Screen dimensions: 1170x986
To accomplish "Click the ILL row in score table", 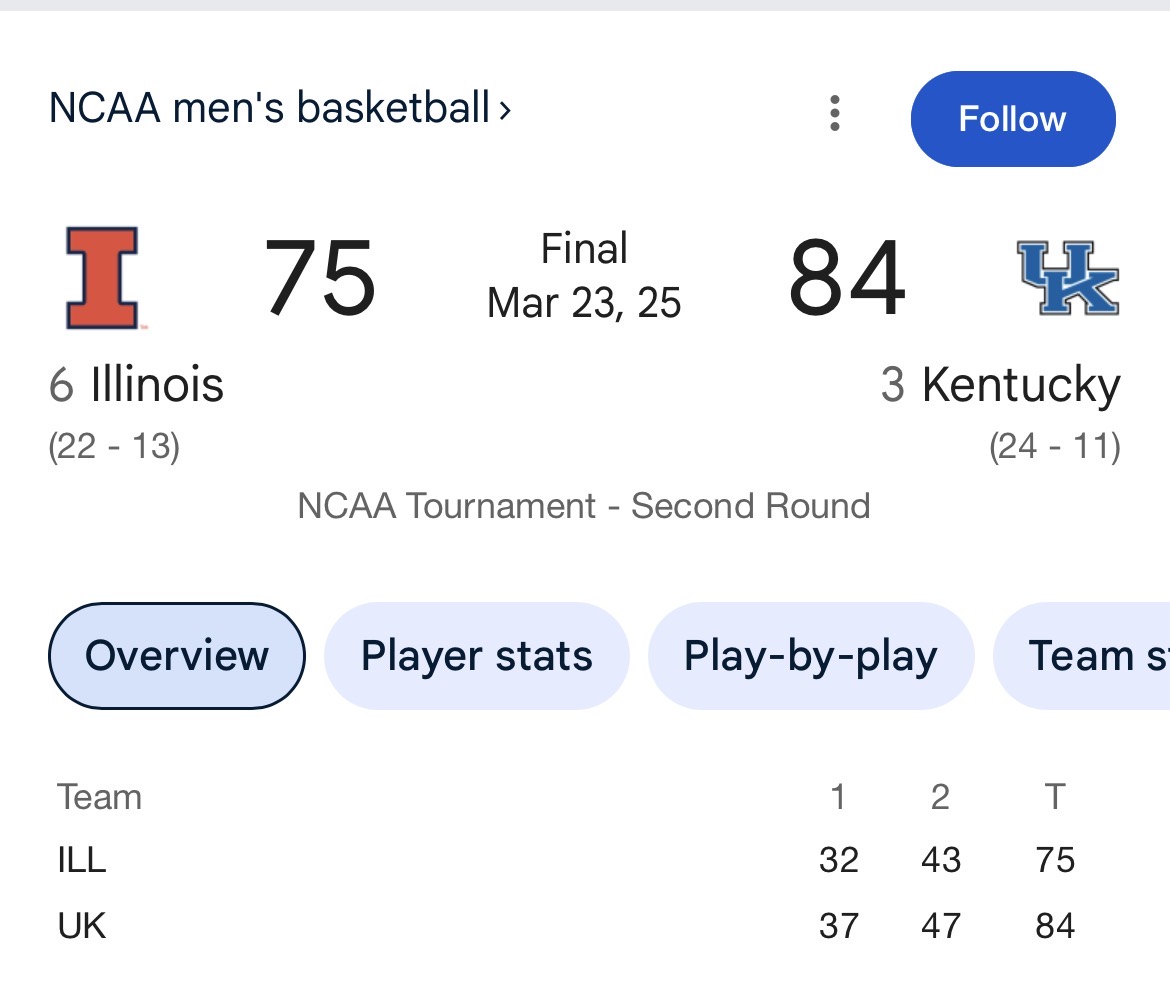I will pos(566,860).
